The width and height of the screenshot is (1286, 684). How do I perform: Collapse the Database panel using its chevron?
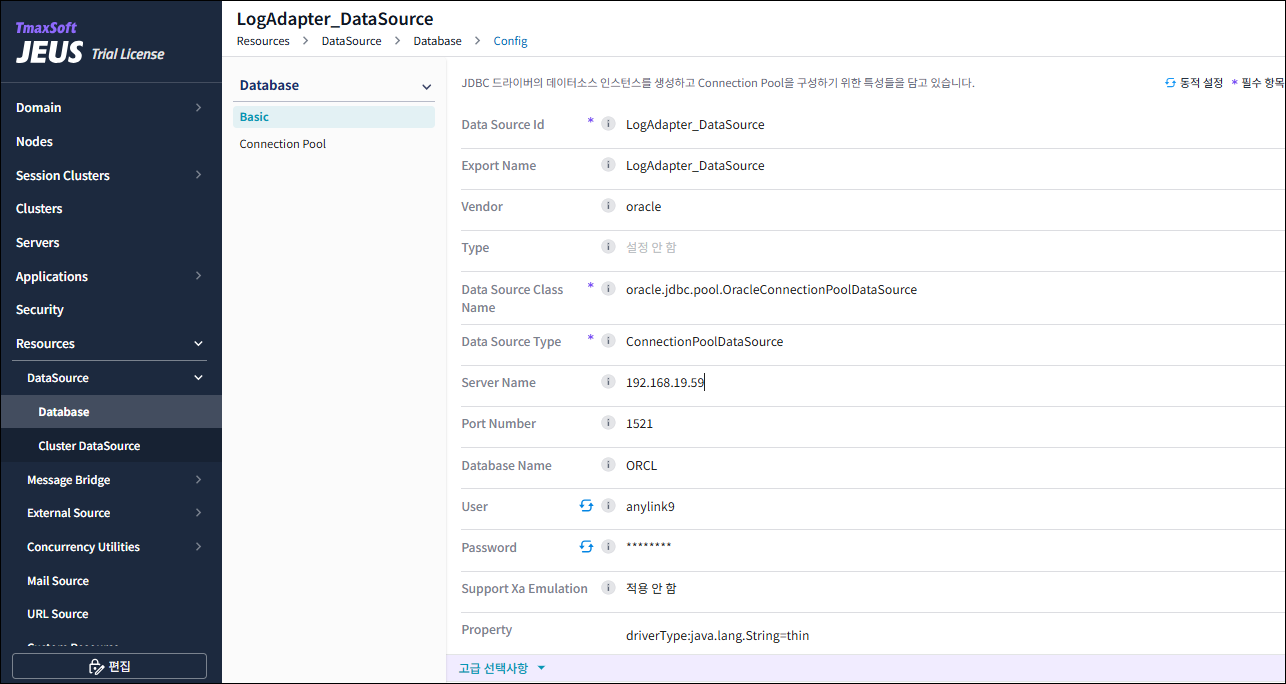(426, 86)
